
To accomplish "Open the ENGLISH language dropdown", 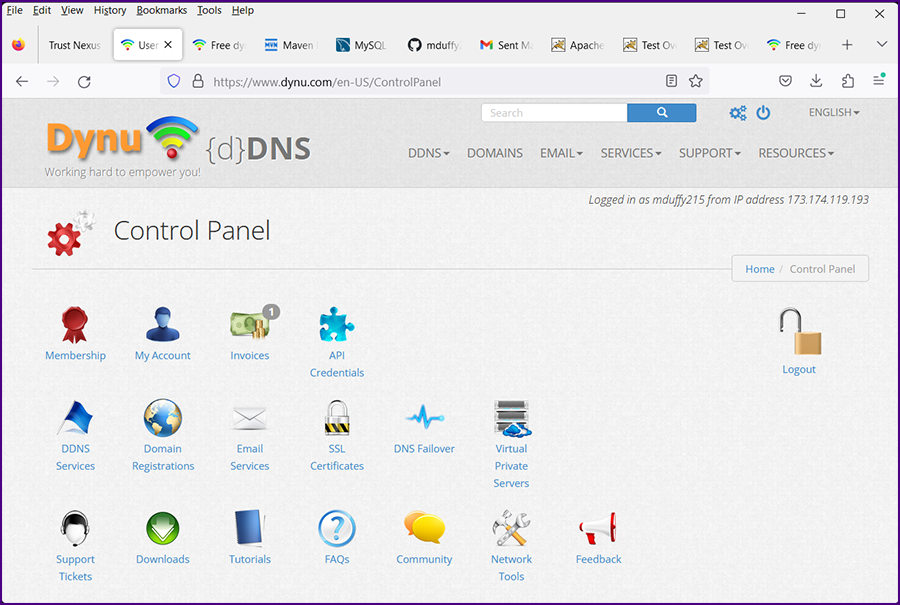I will point(834,113).
